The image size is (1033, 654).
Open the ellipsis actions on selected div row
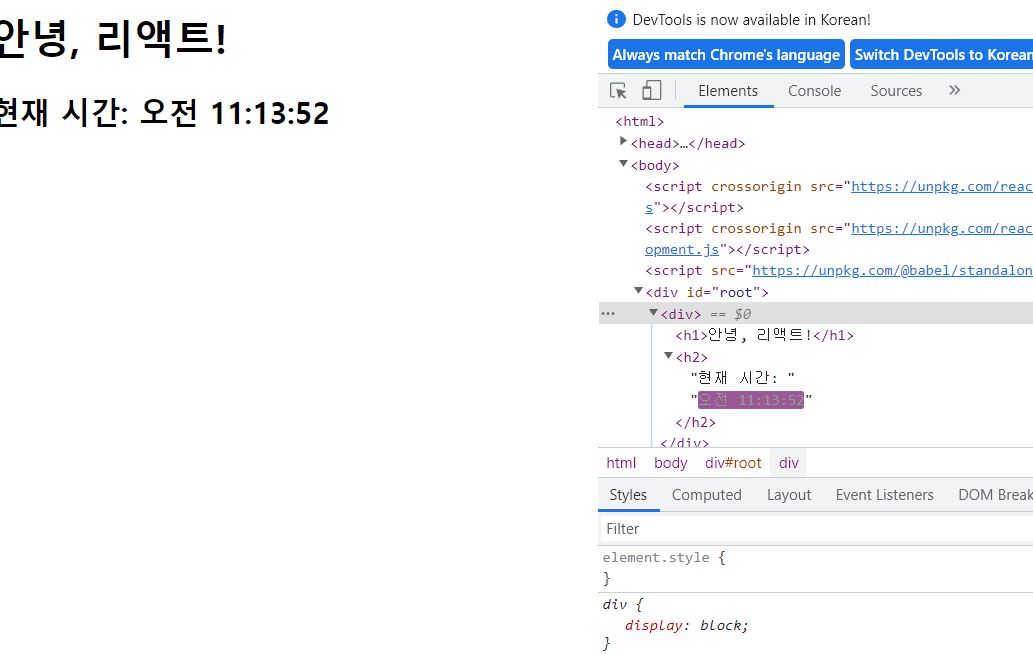pyautogui.click(x=608, y=313)
